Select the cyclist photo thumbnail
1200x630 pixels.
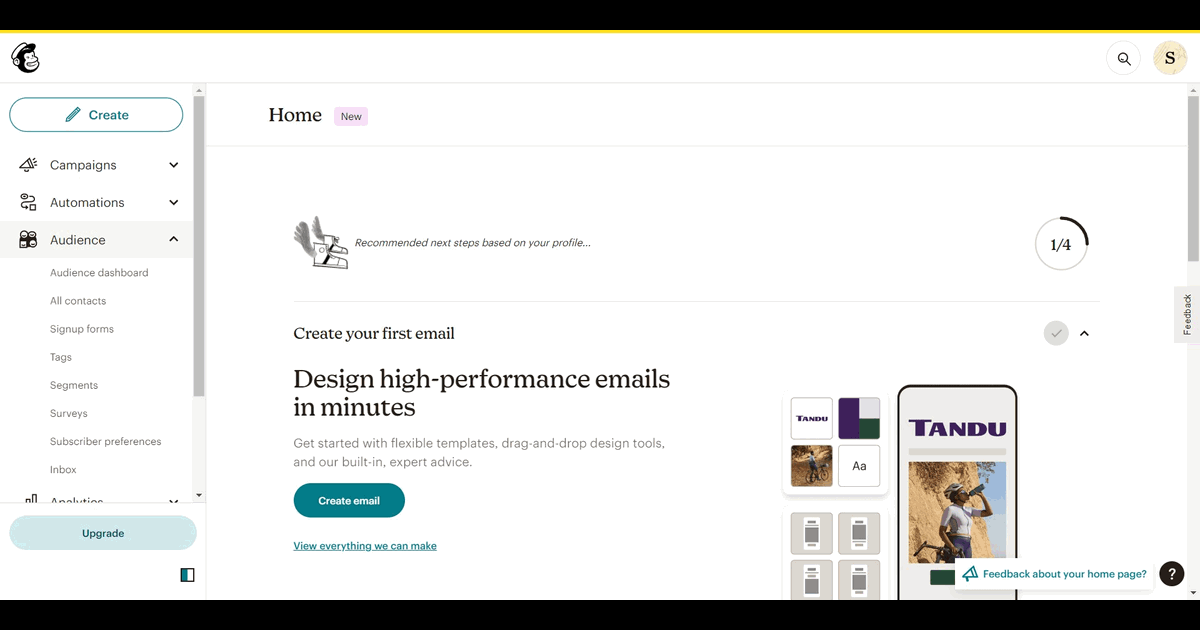tap(812, 466)
